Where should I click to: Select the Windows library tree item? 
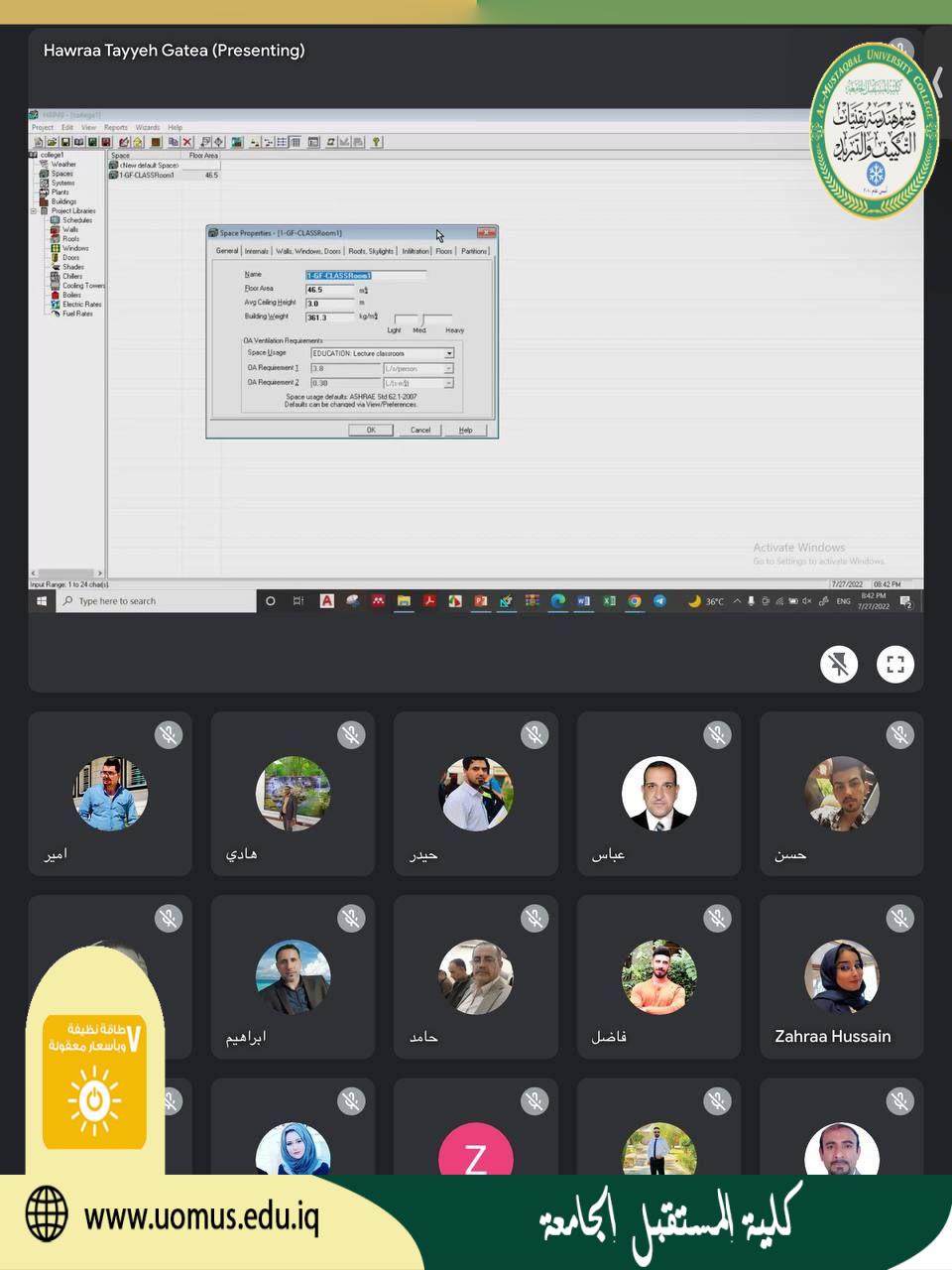point(75,248)
